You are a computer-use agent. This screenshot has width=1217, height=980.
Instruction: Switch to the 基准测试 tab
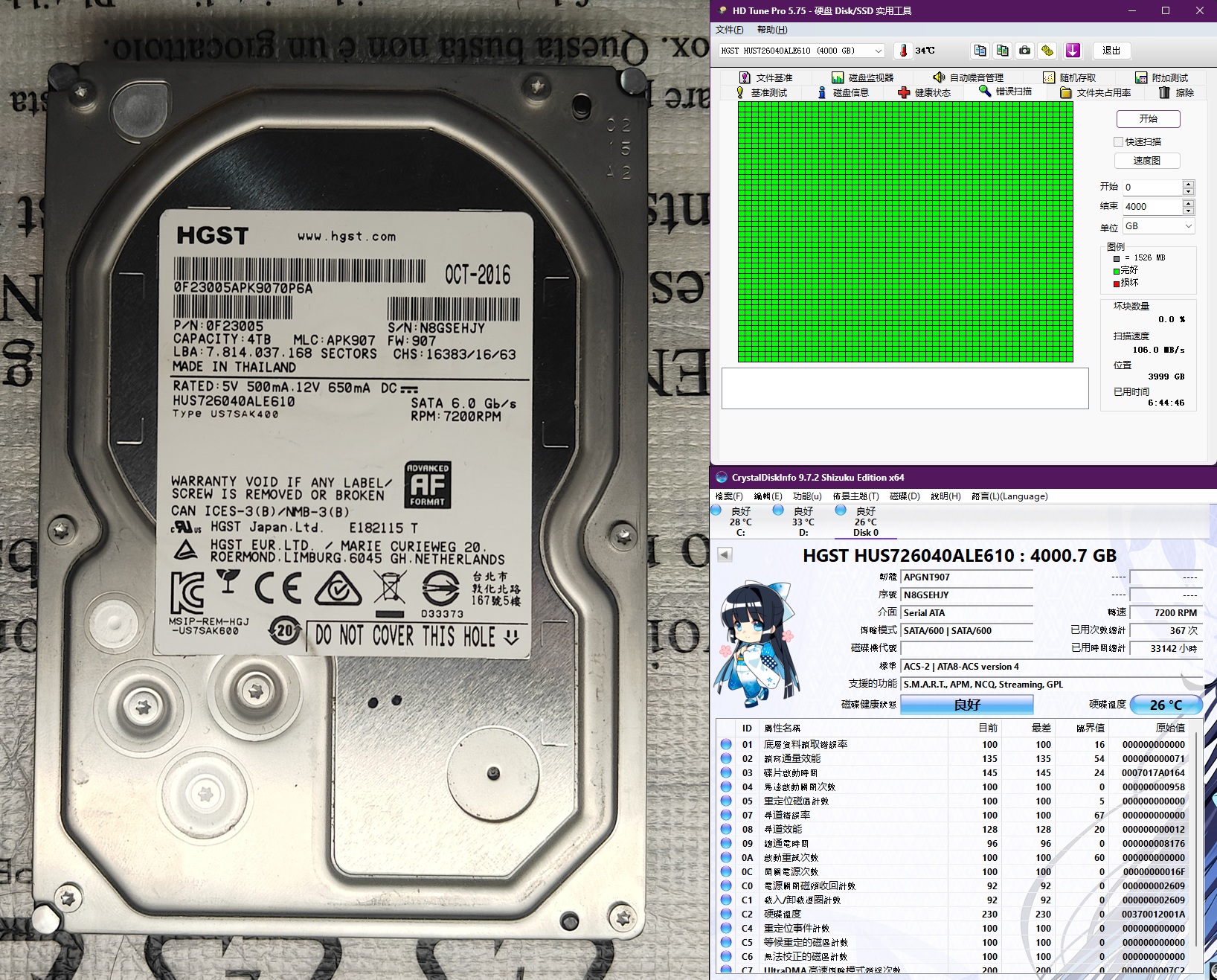[x=762, y=92]
